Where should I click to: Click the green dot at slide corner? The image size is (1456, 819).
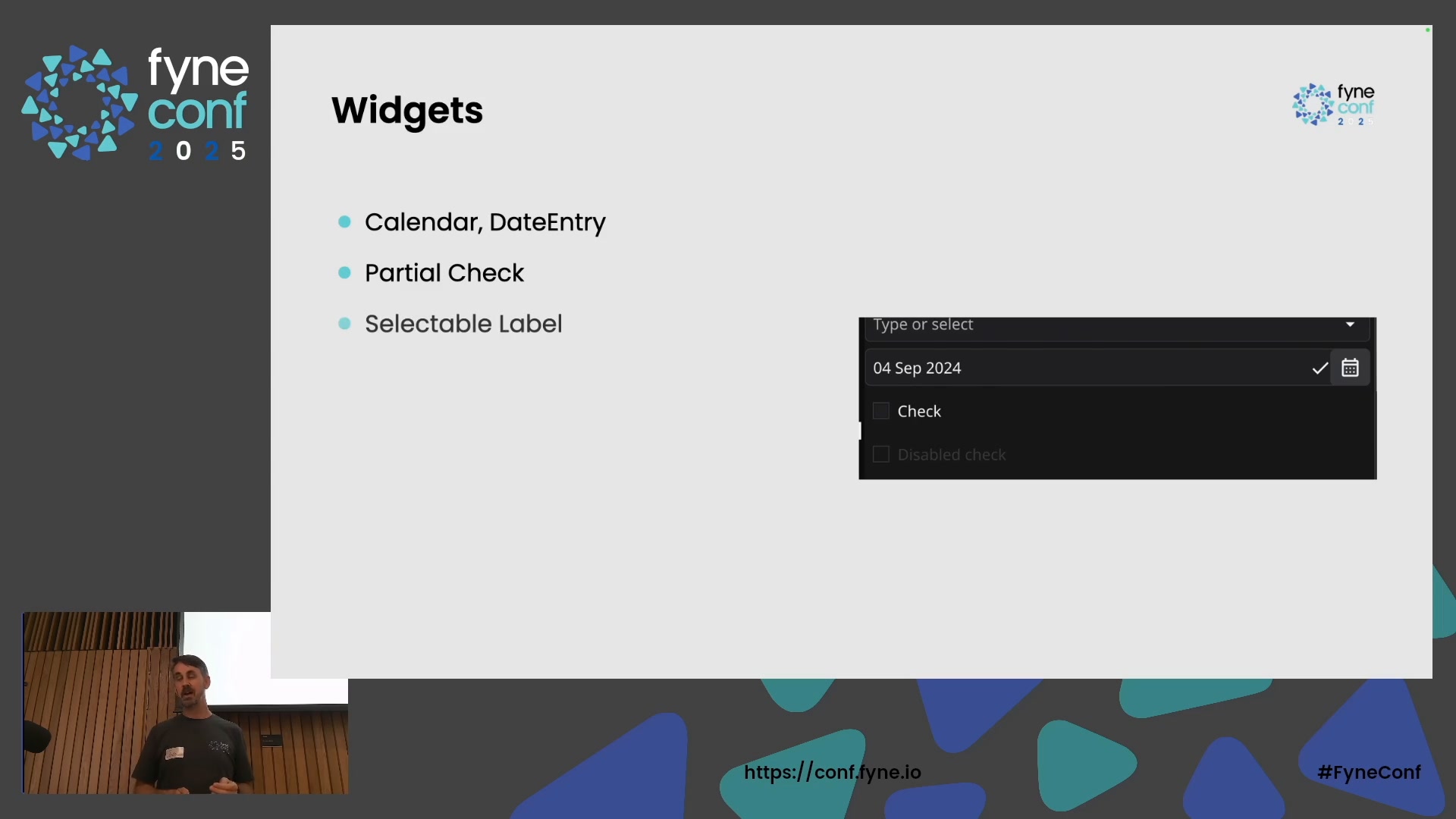[x=1427, y=30]
